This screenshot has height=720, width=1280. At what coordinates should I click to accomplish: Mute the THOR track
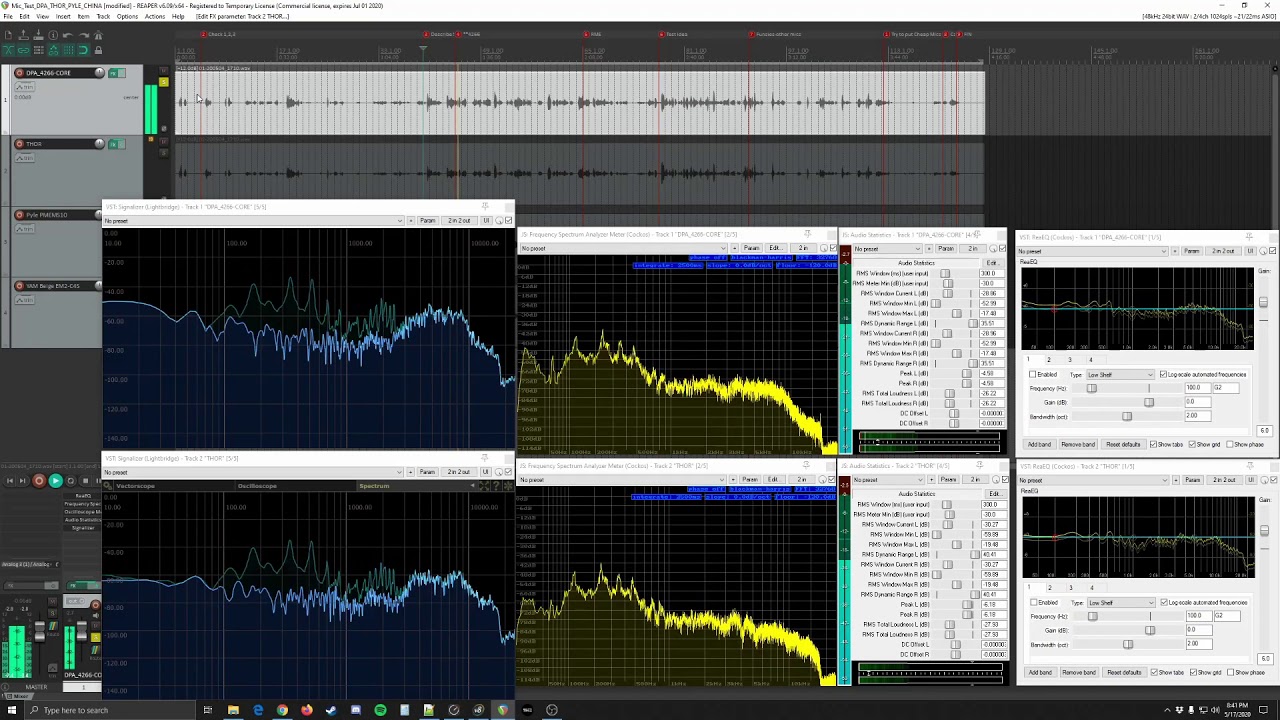(164, 141)
